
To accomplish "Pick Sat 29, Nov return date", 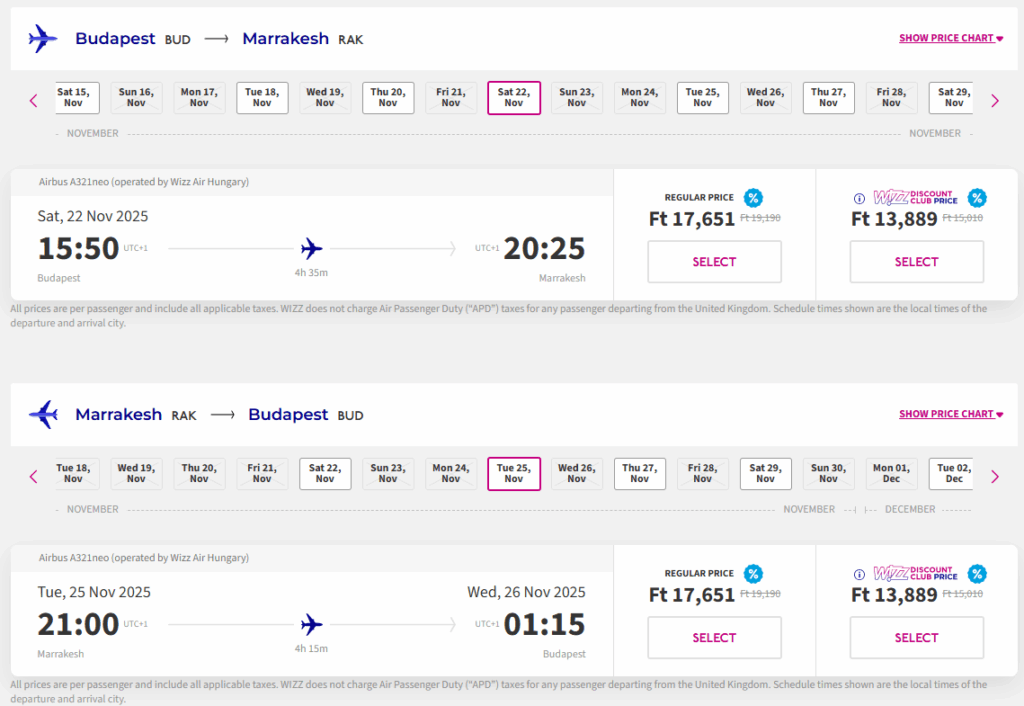I will coord(765,473).
